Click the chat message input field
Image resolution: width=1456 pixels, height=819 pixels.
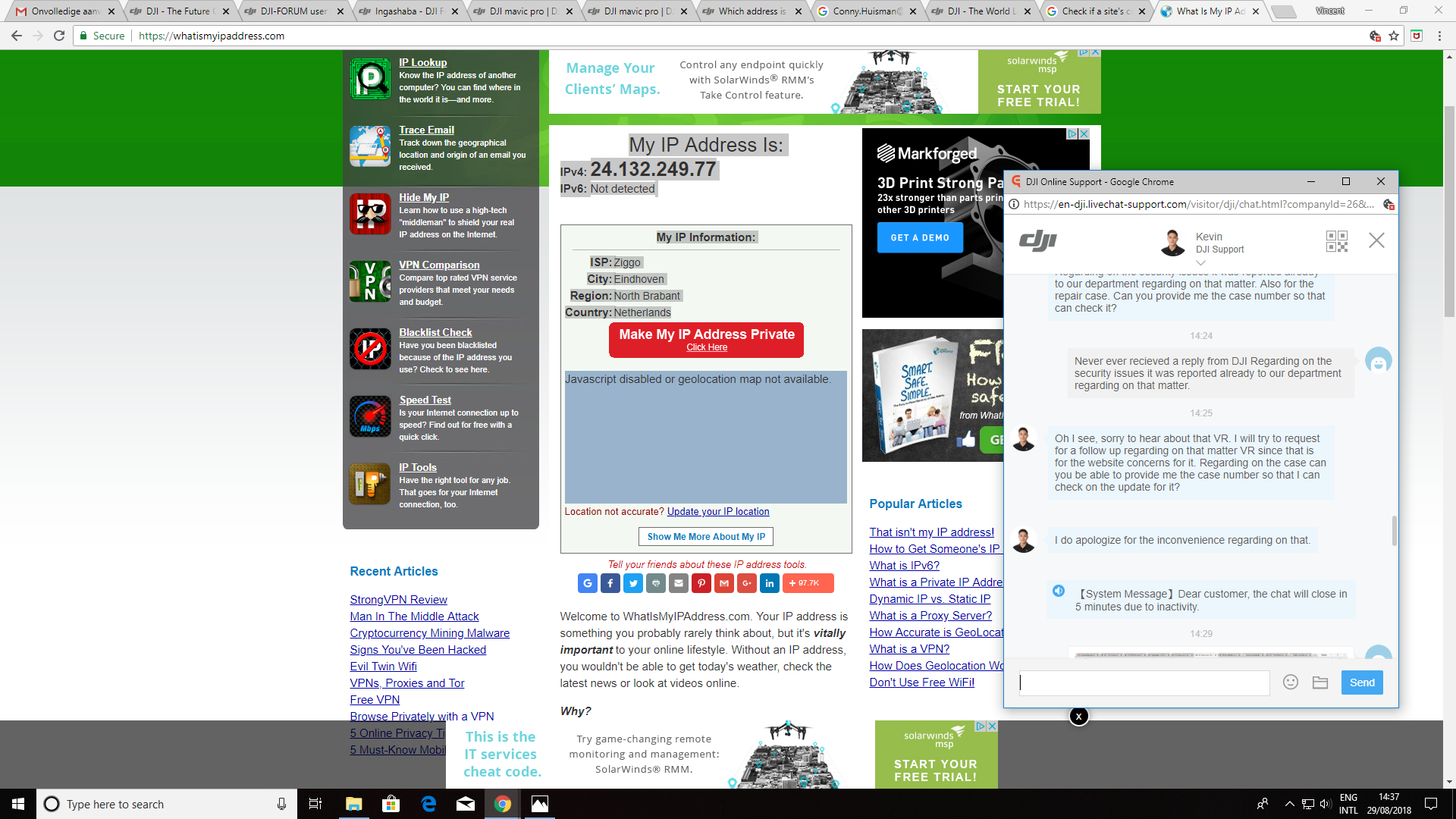(x=1144, y=682)
